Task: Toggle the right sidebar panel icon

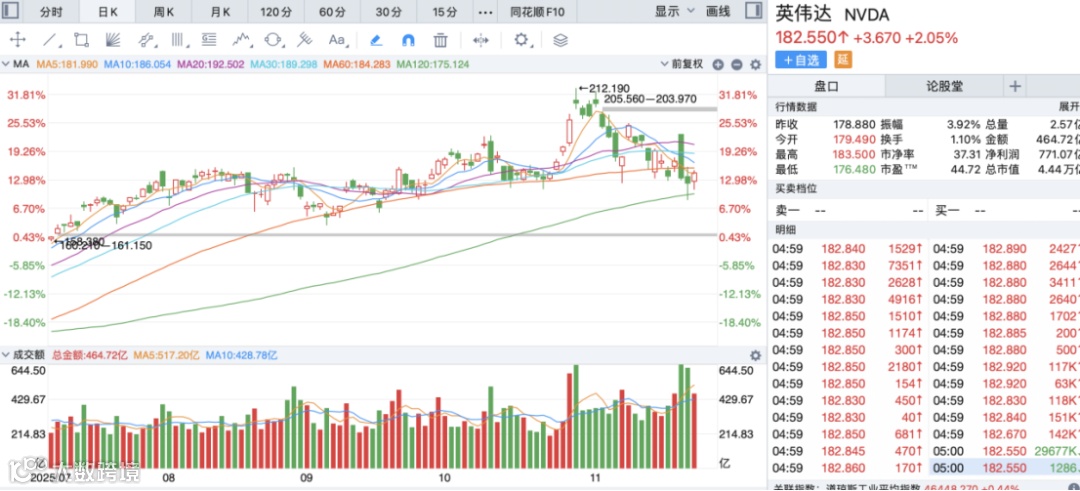Action: tap(753, 11)
